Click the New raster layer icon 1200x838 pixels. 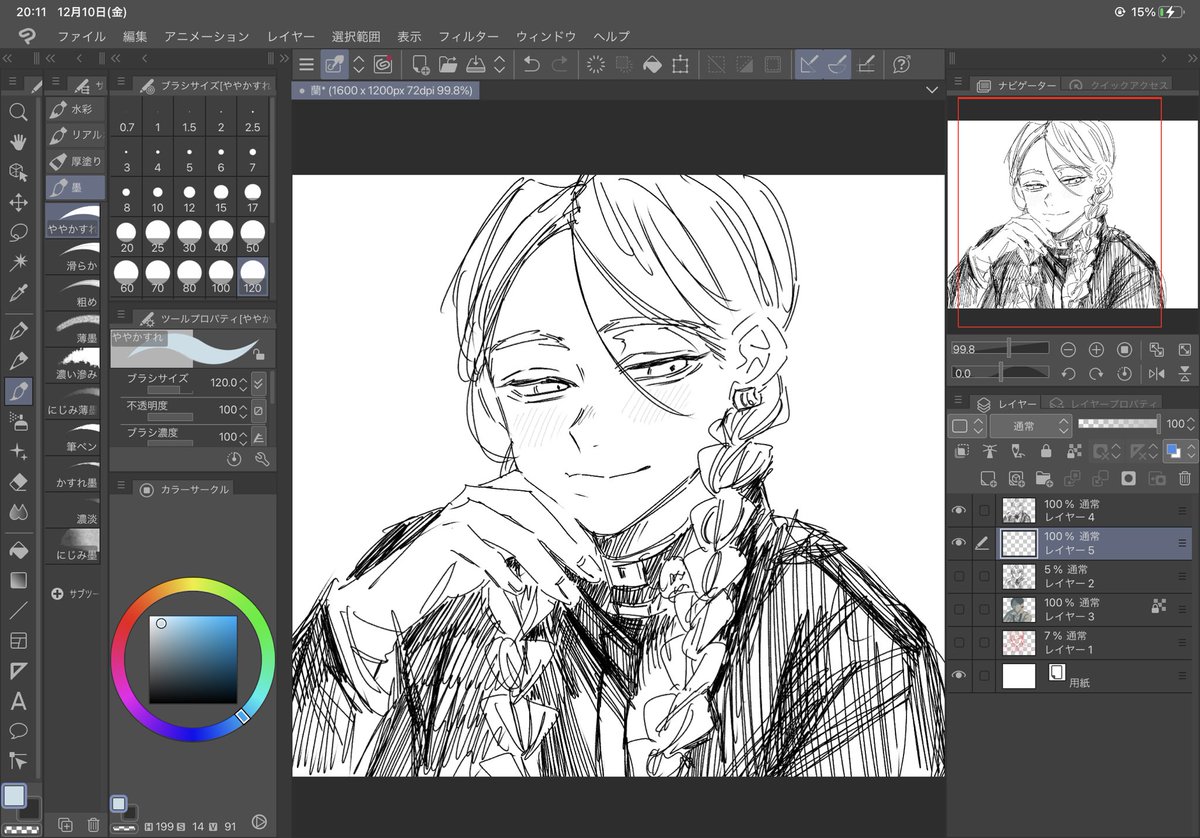988,479
